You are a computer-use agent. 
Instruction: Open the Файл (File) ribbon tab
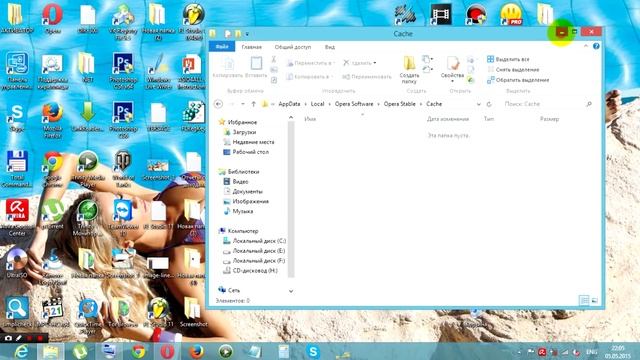(222, 47)
